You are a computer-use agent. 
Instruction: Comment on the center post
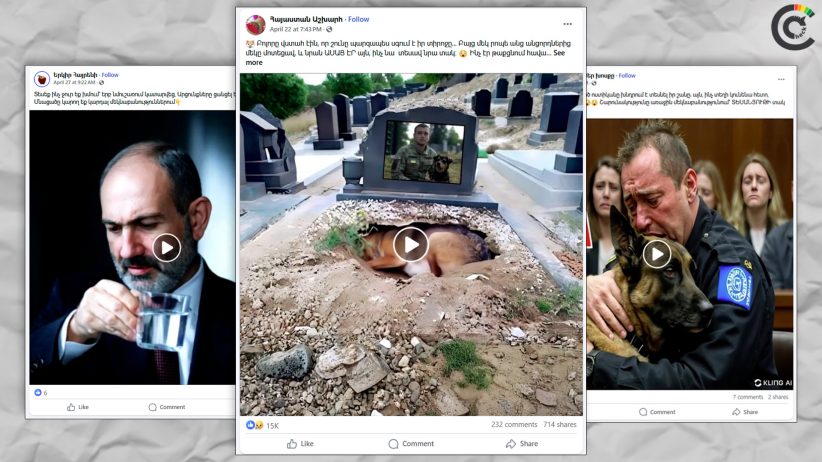pyautogui.click(x=412, y=444)
